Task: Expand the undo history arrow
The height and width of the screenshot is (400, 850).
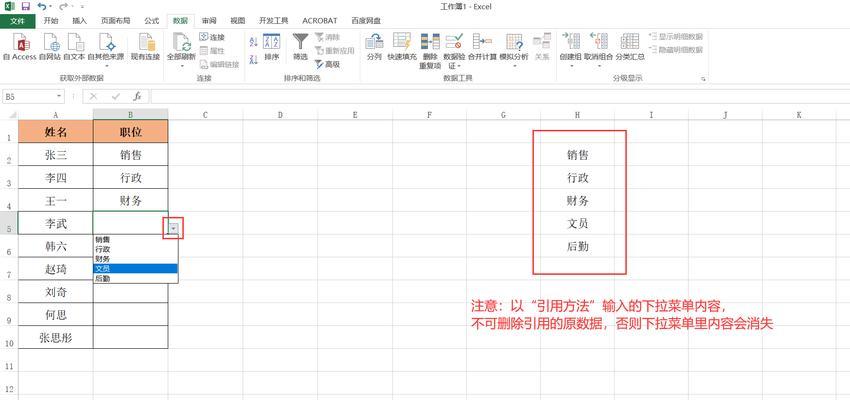Action: click(x=50, y=7)
